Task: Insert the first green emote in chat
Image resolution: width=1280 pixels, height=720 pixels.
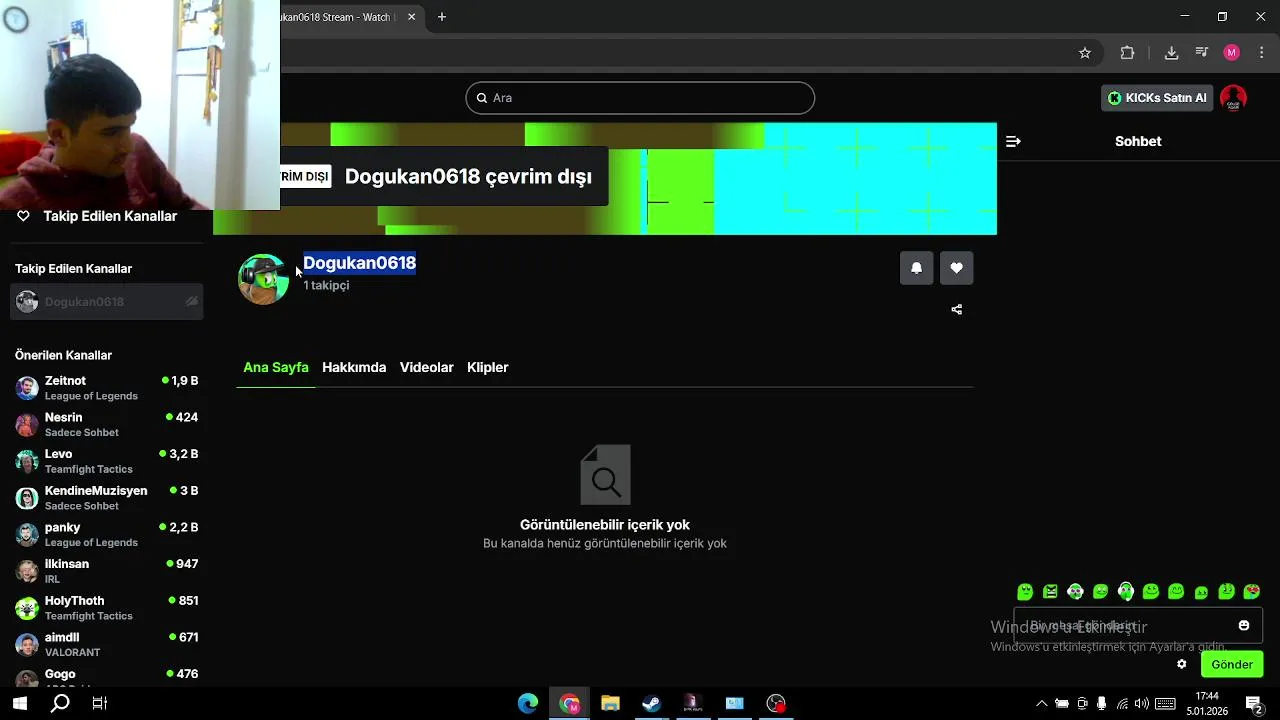Action: 1025,592
